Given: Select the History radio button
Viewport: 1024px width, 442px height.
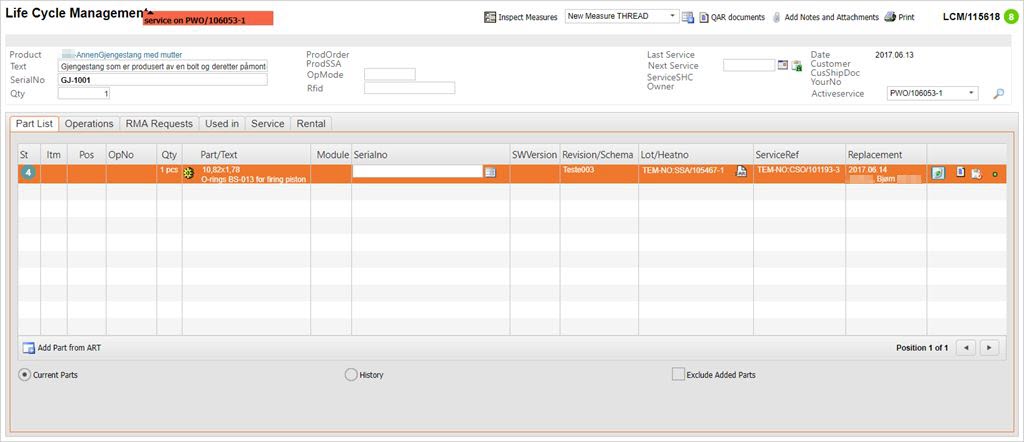Looking at the screenshot, I should click(x=350, y=375).
